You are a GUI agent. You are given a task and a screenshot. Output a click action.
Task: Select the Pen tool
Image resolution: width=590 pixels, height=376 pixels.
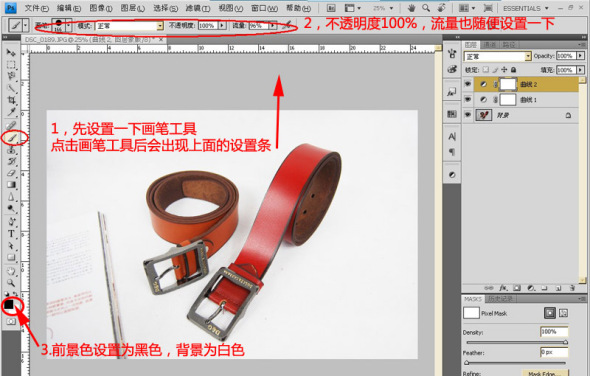pos(11,221)
